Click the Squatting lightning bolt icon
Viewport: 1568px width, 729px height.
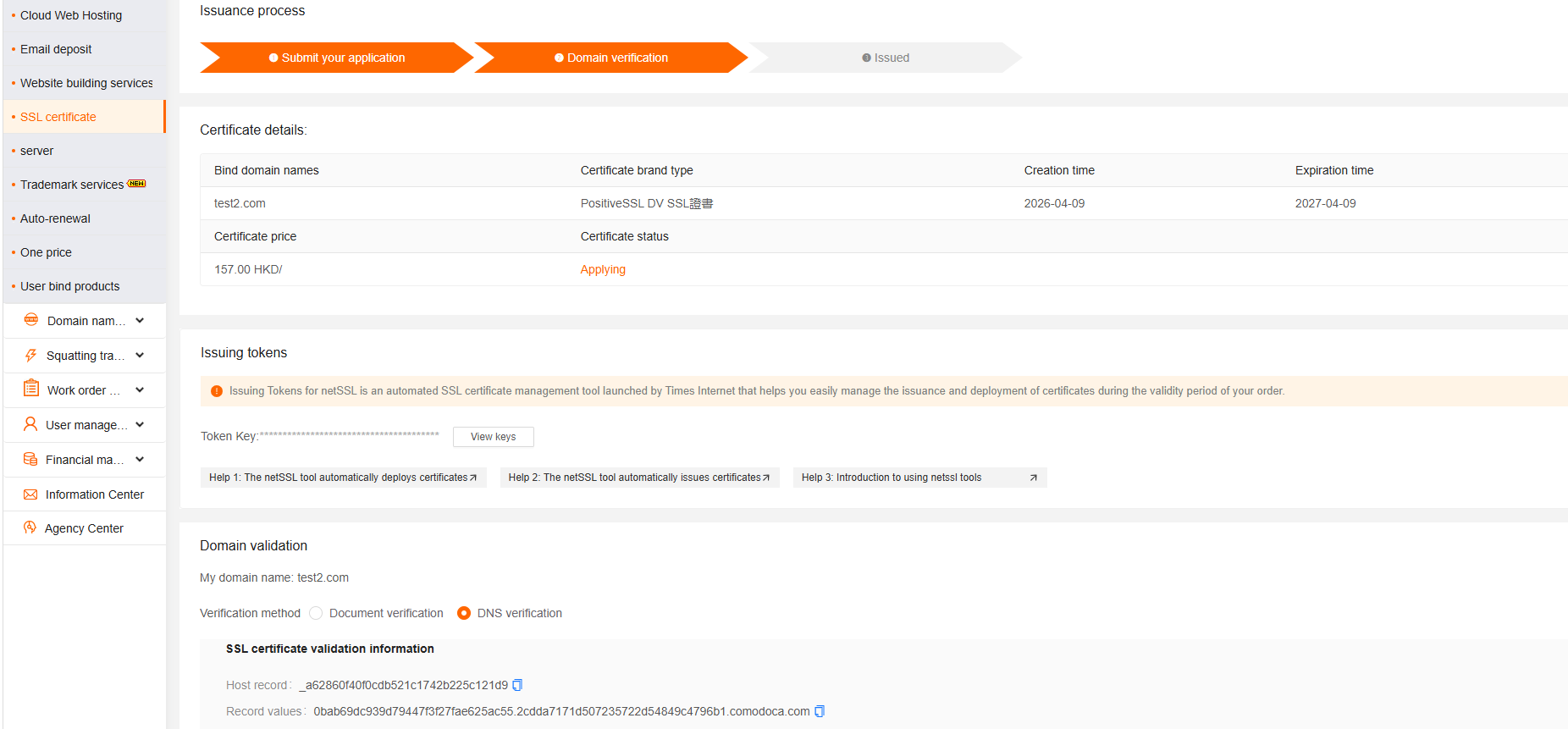pos(31,356)
